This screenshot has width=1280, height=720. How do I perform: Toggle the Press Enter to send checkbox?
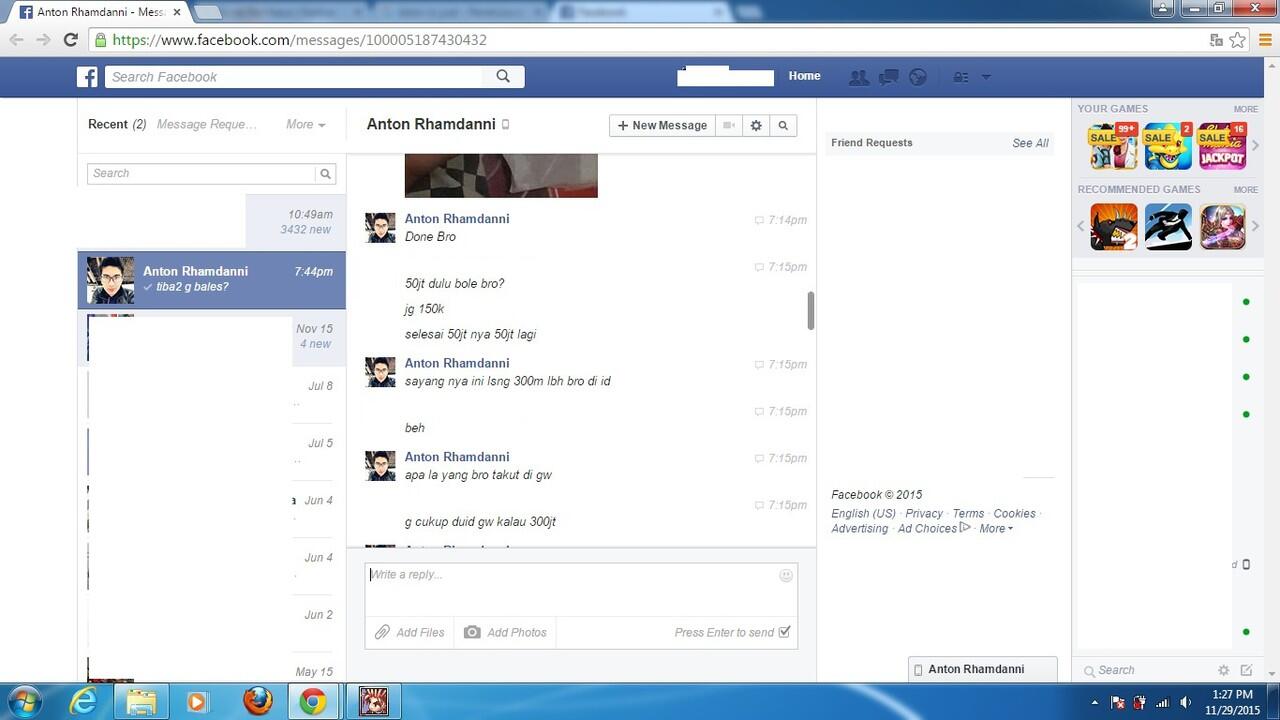tap(784, 632)
